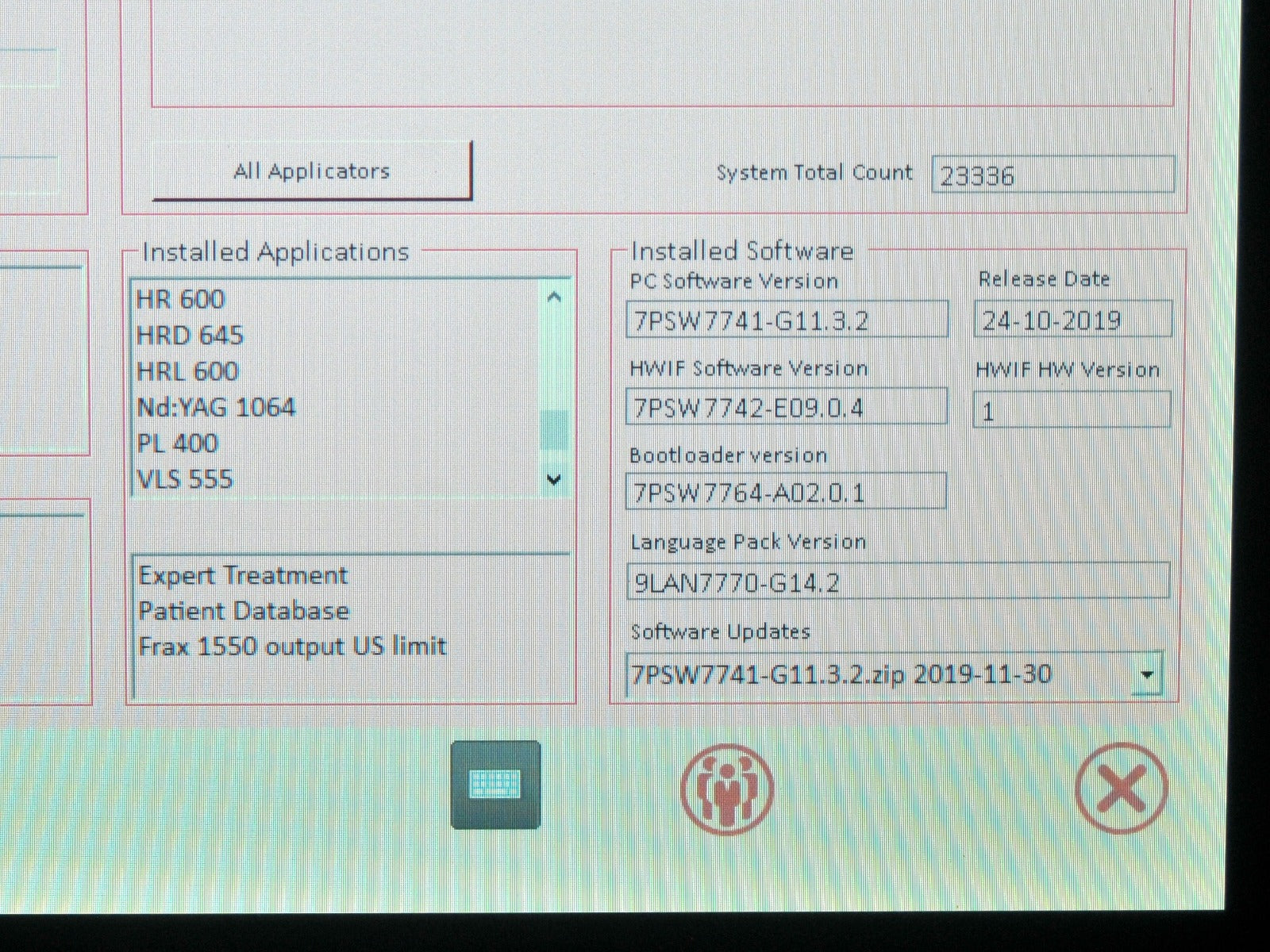Open the on-screen keyboard icon
Screen dimensions: 1270x952
495,785
